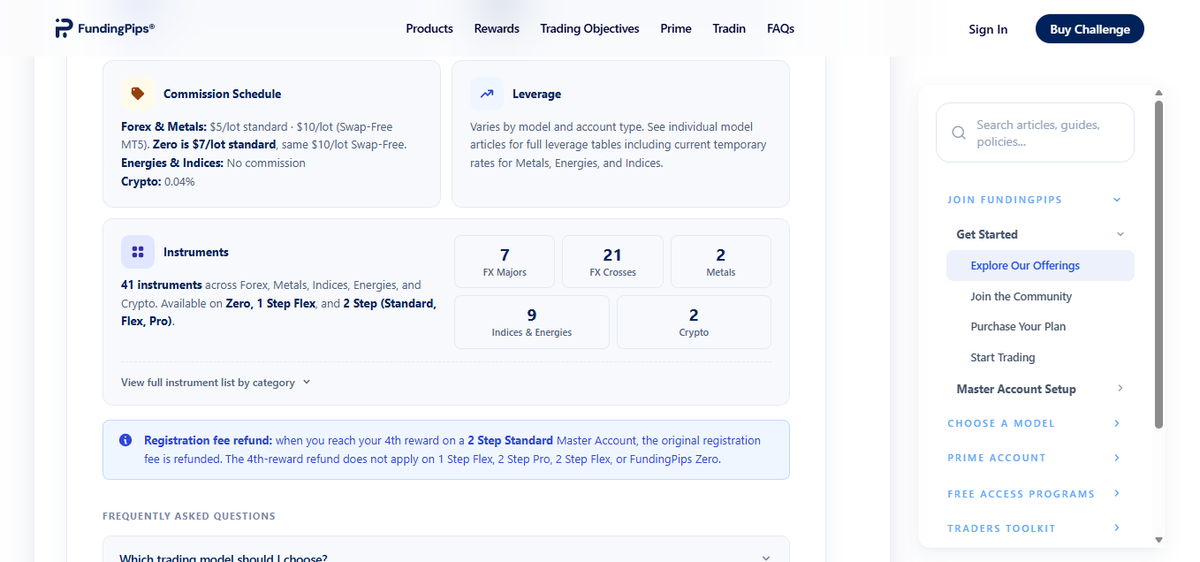This screenshot has width=1200, height=562.
Task: Click the FundingPips logo
Action: click(x=105, y=28)
